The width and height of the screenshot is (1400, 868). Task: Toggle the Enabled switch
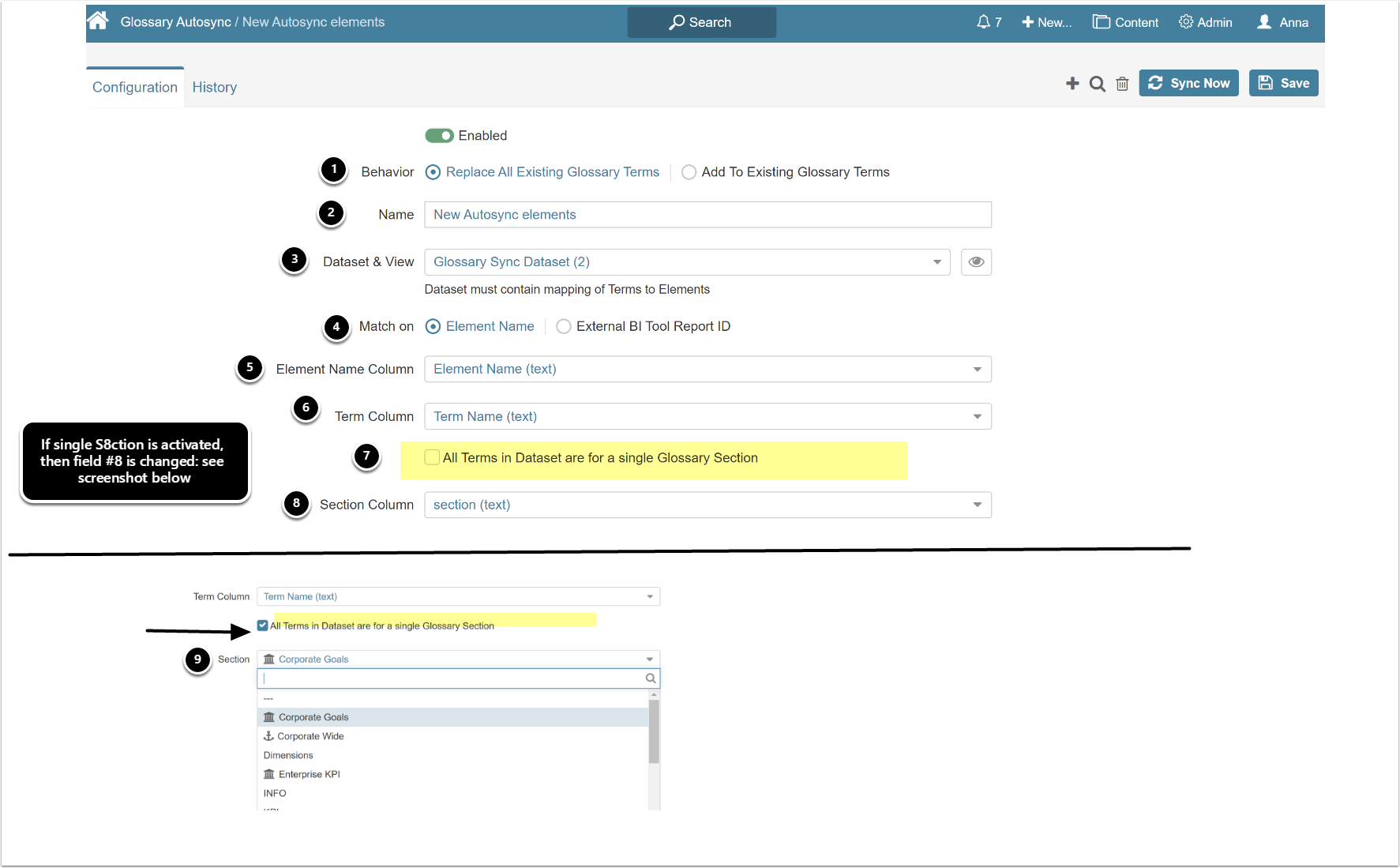tap(439, 136)
